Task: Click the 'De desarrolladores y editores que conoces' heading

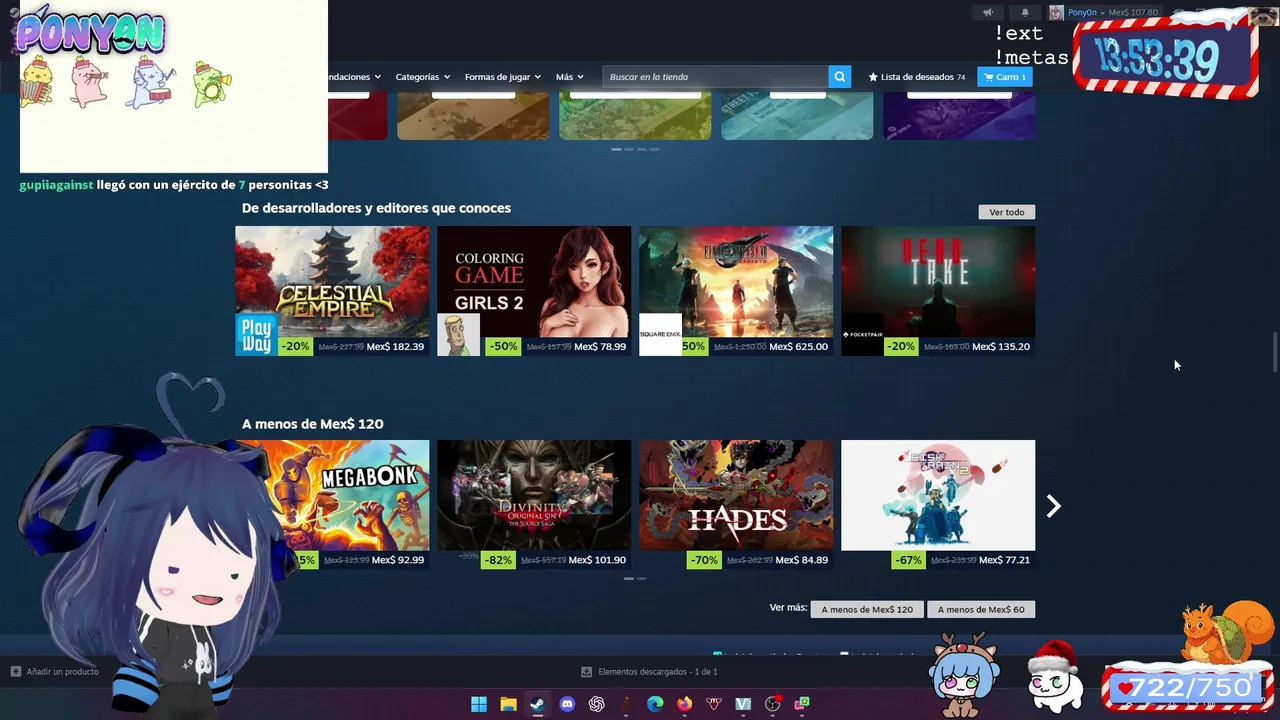Action: click(376, 208)
